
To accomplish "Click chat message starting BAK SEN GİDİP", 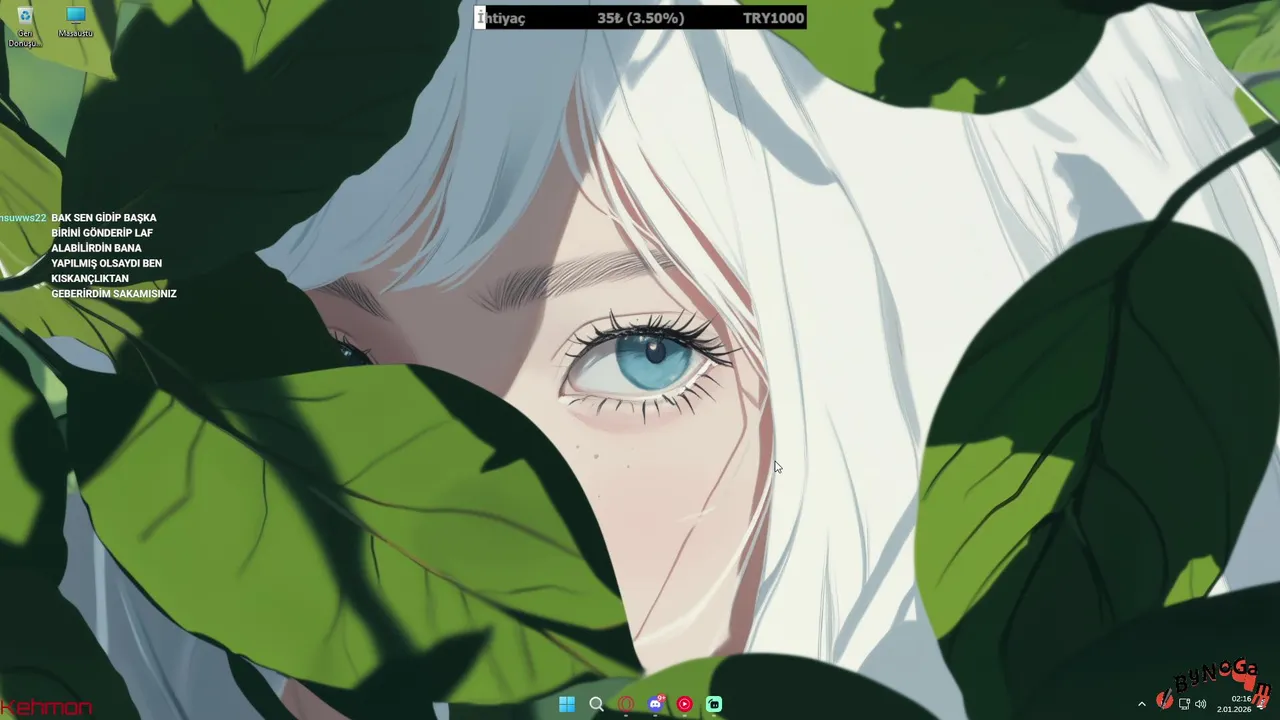I will pyautogui.click(x=114, y=256).
